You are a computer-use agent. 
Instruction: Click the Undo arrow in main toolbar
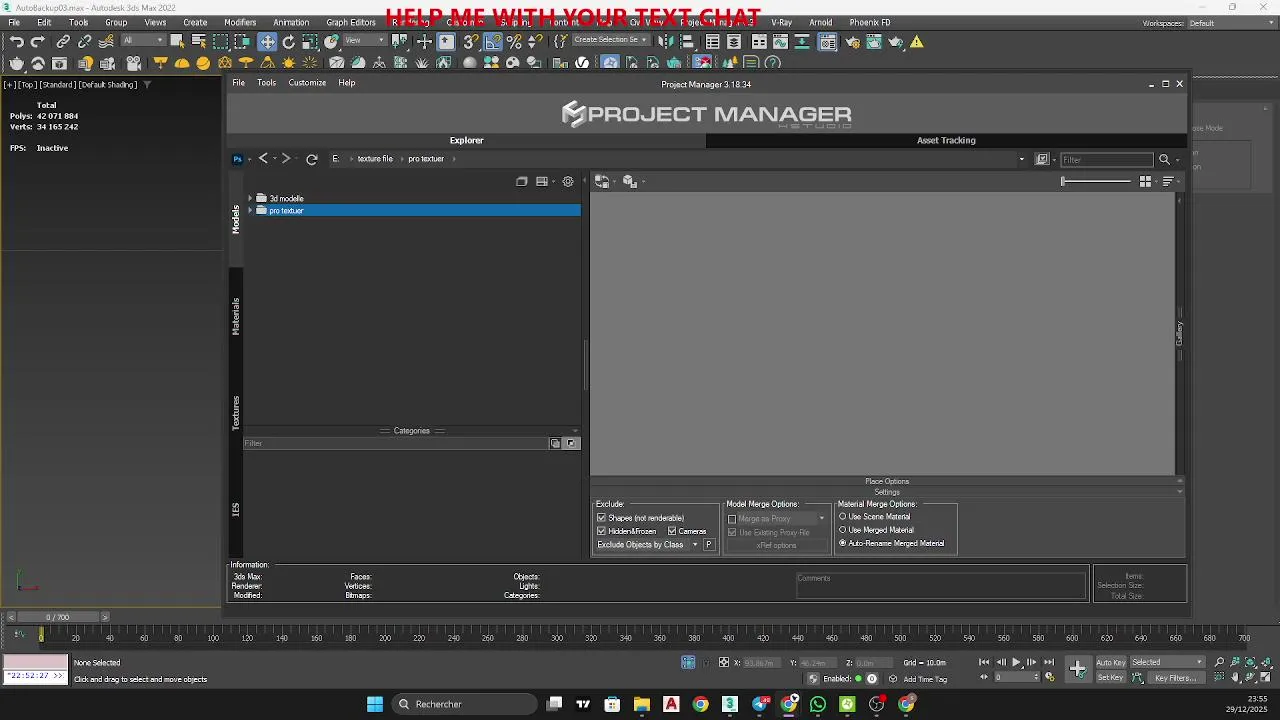16,41
